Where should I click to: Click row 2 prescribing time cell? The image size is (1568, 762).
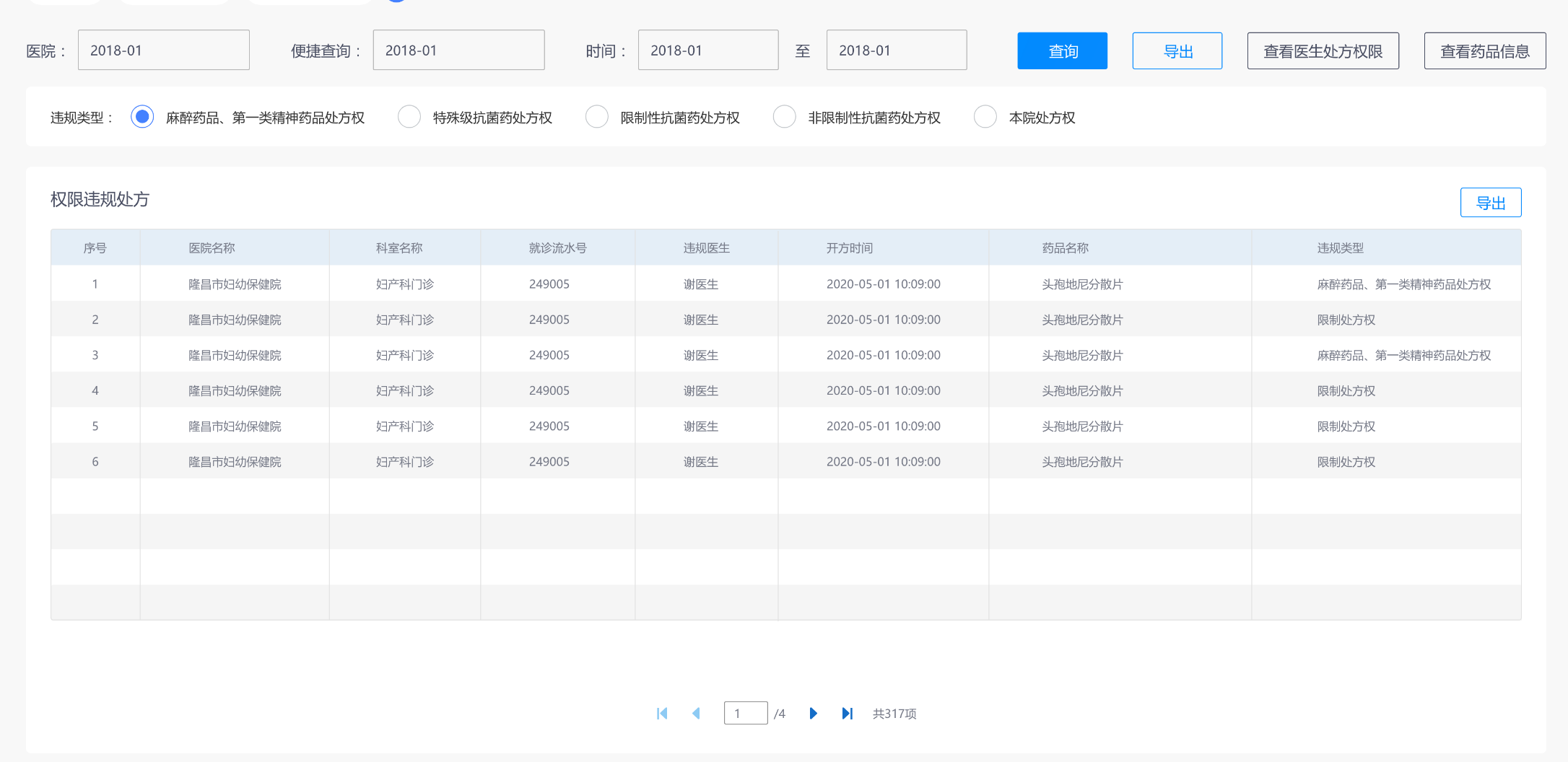point(884,320)
